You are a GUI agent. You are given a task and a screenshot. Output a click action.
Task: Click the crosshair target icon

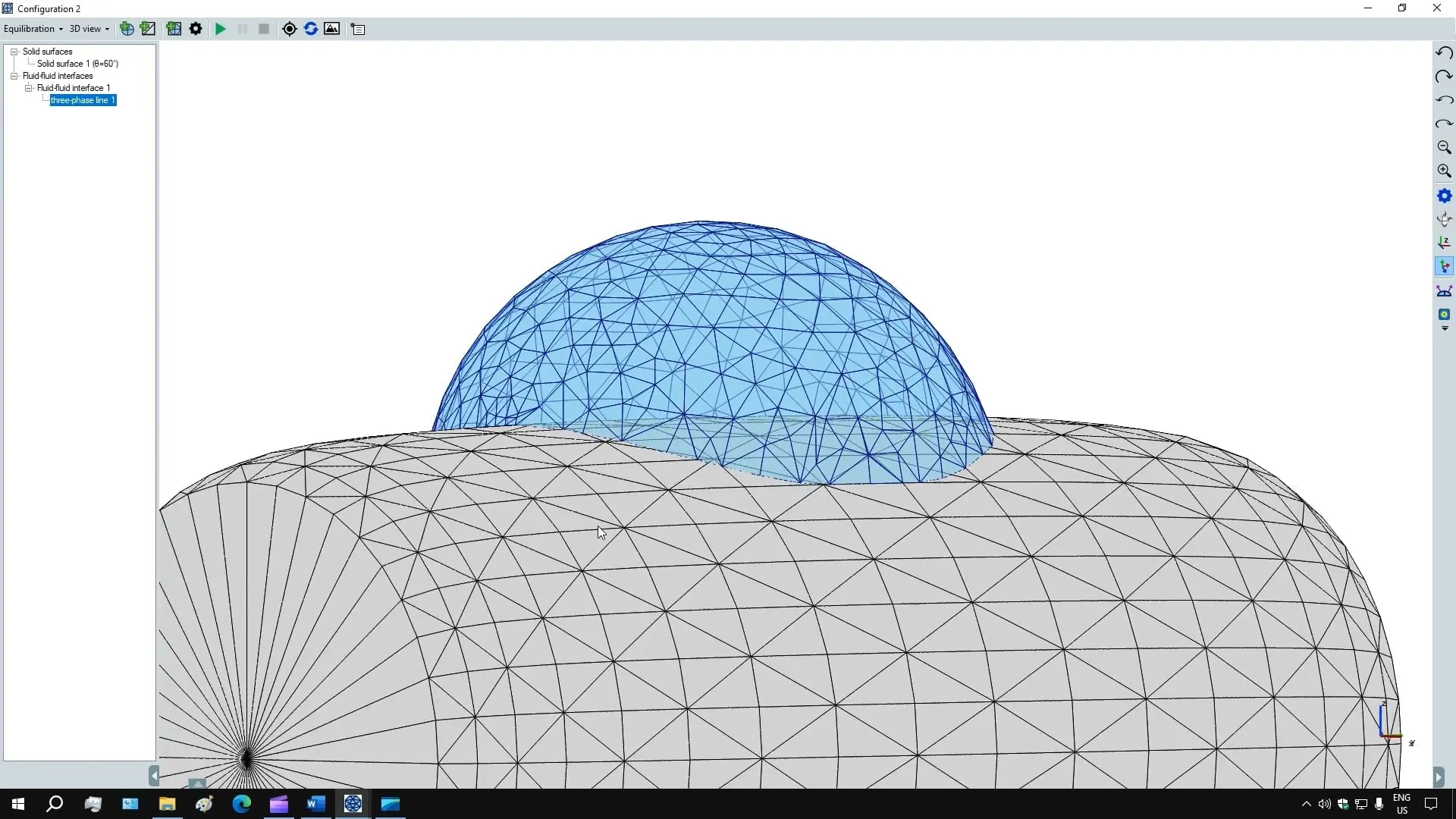click(x=289, y=29)
